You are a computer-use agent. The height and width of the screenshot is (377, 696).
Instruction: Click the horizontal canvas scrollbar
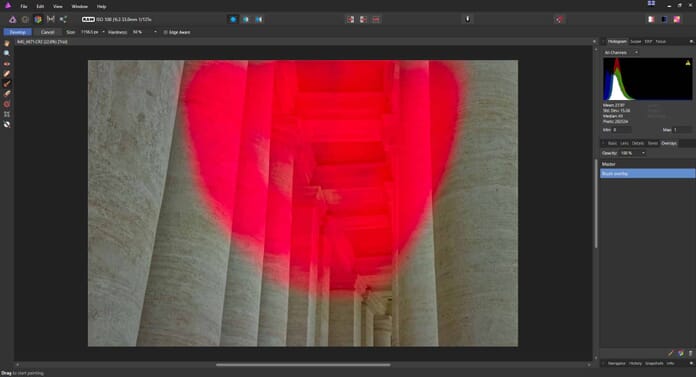pos(303,365)
